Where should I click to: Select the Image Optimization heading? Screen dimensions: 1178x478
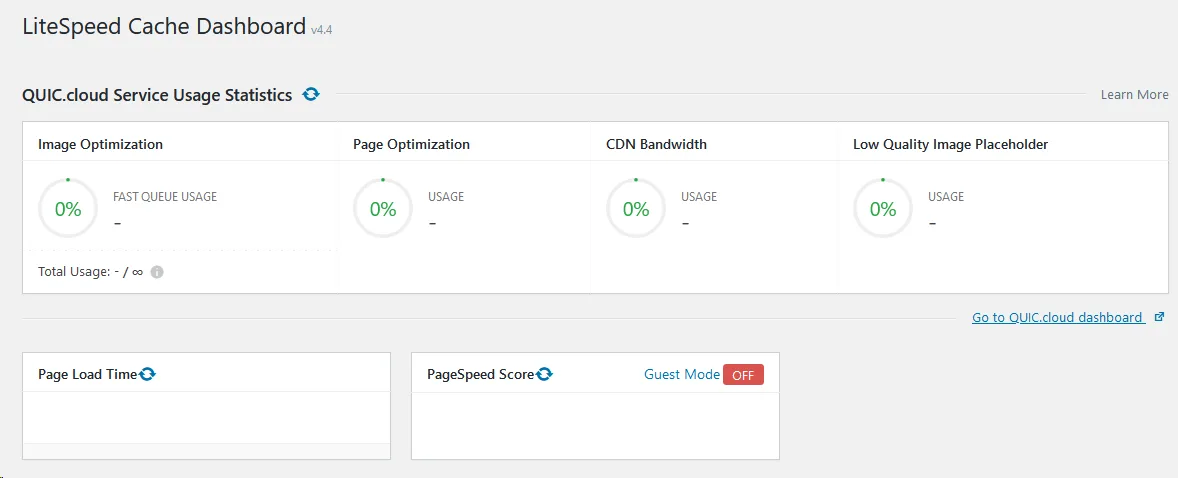pyautogui.click(x=100, y=144)
